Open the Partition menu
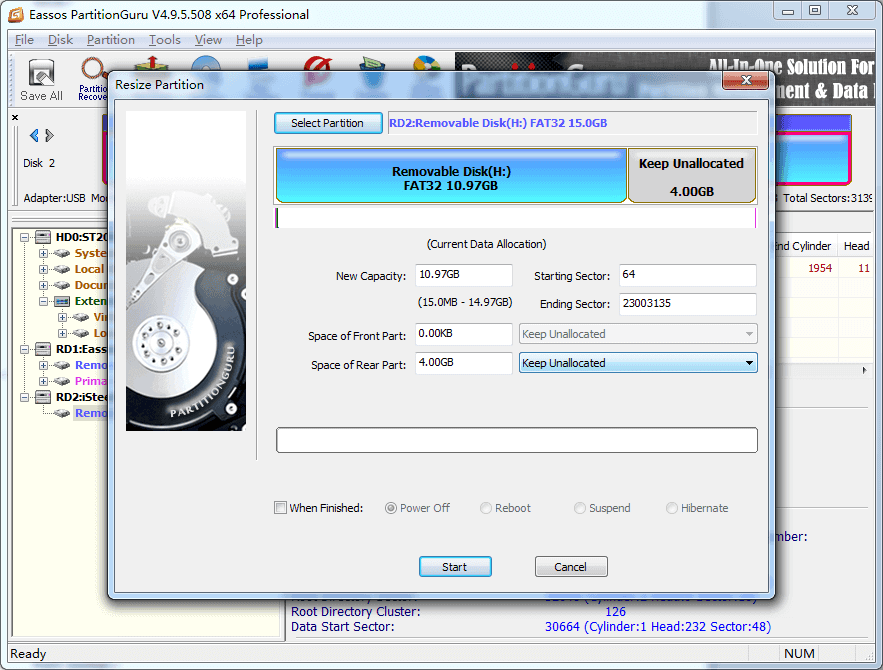Image resolution: width=883 pixels, height=670 pixels. (x=110, y=40)
